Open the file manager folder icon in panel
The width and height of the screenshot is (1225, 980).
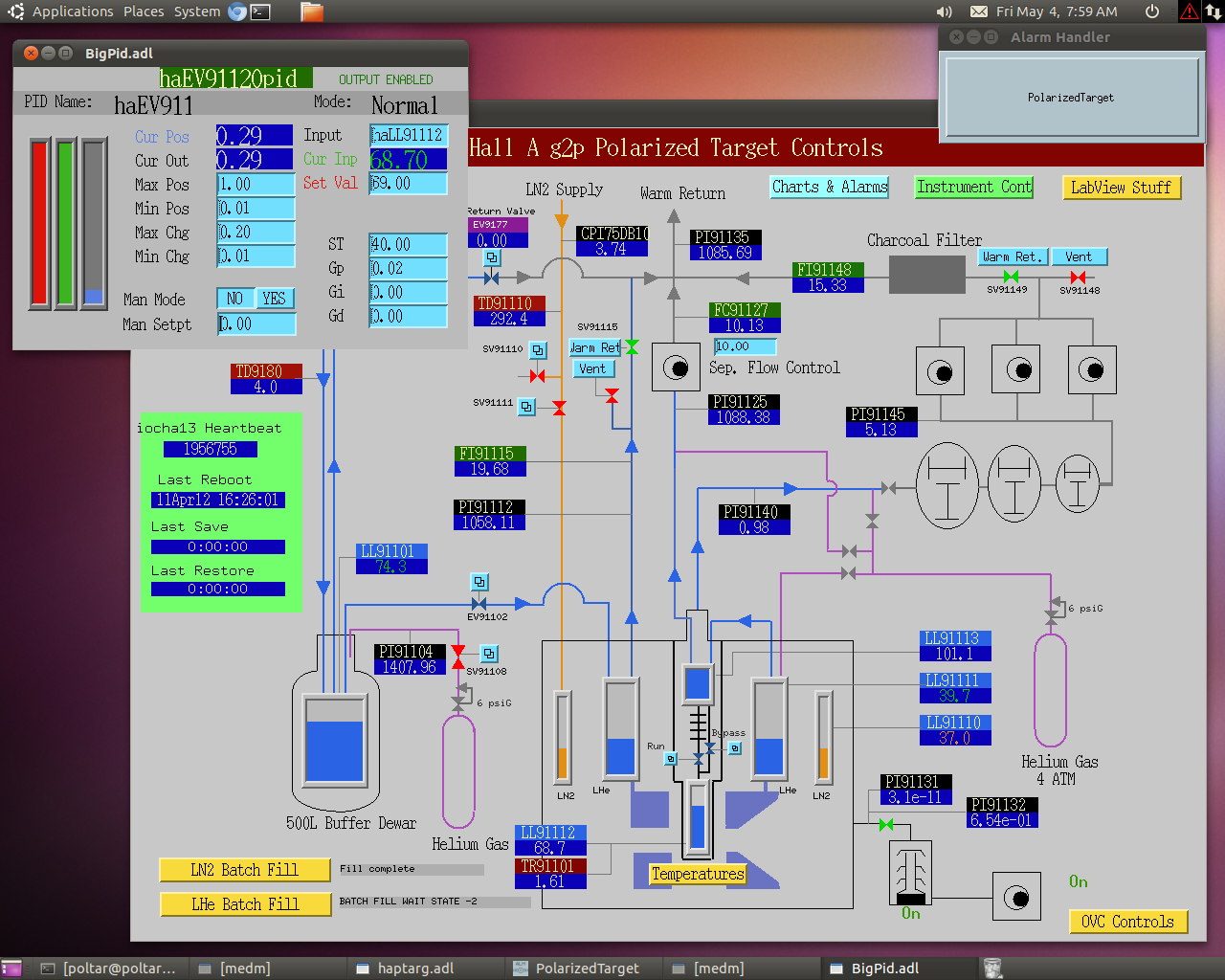click(x=312, y=11)
